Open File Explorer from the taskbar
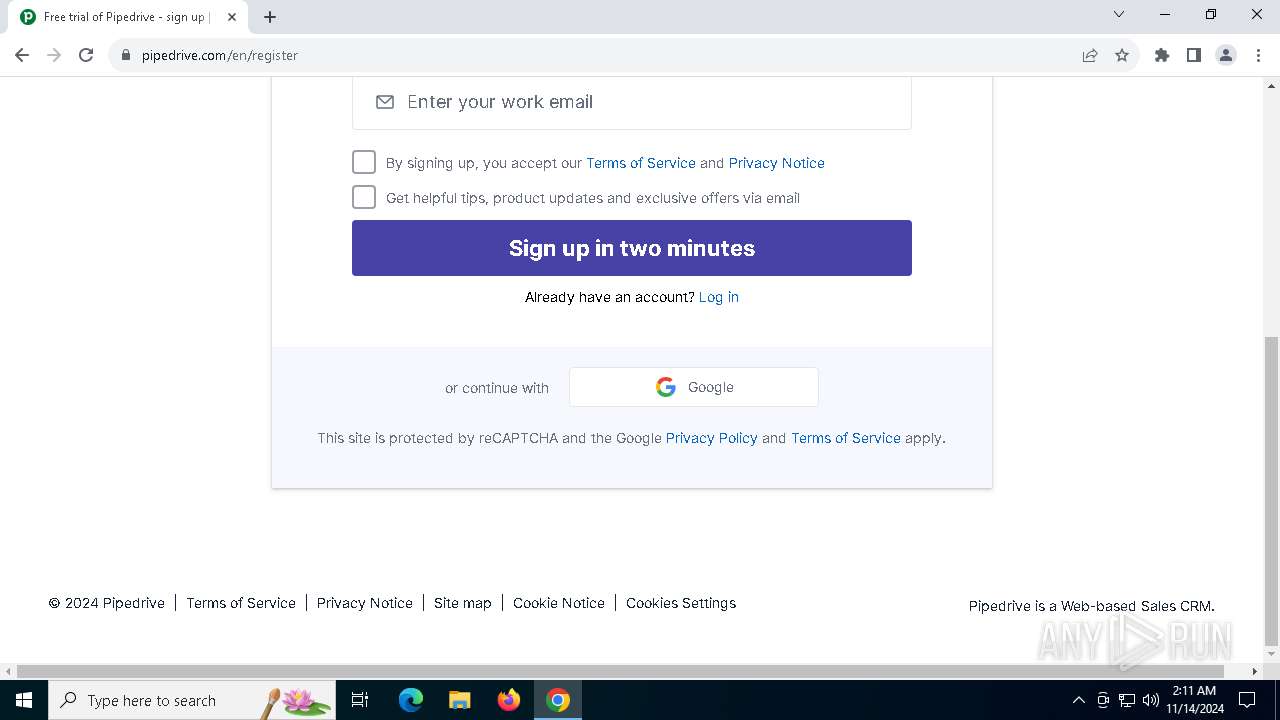This screenshot has height=720, width=1280. tap(459, 700)
